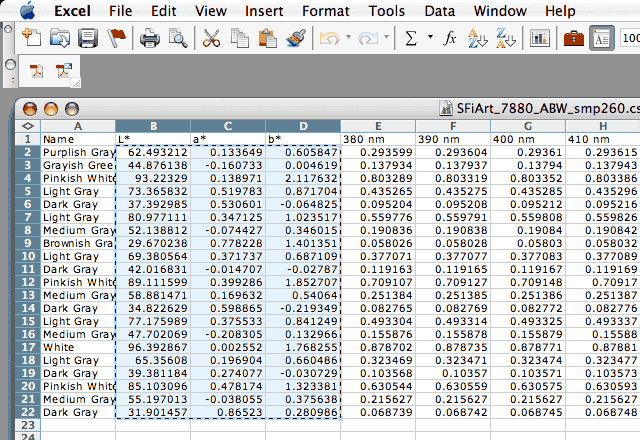Expand the Redo history dropdown arrow

pos(386,37)
